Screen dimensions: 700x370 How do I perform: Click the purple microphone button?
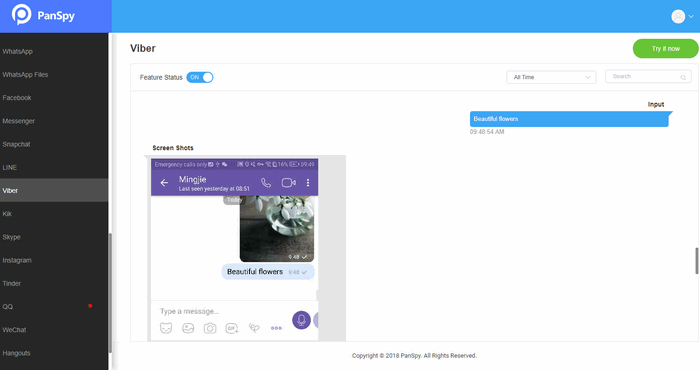(x=301, y=320)
